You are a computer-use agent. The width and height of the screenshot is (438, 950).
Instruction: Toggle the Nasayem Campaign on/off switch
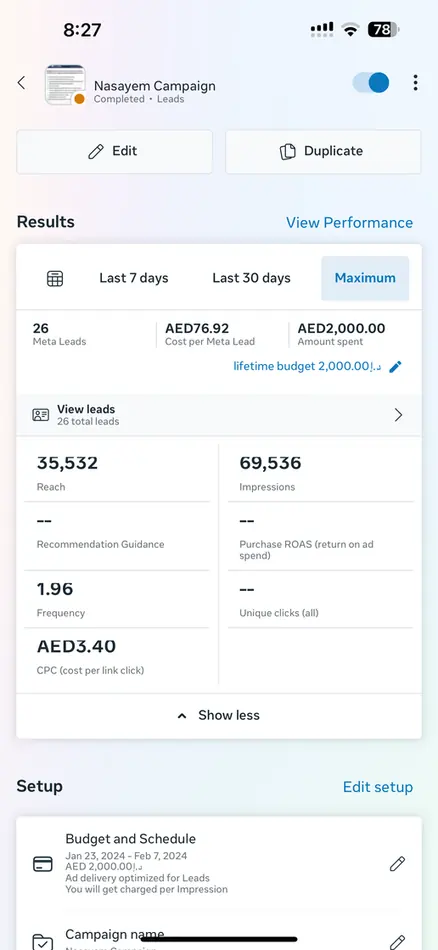[x=371, y=83]
